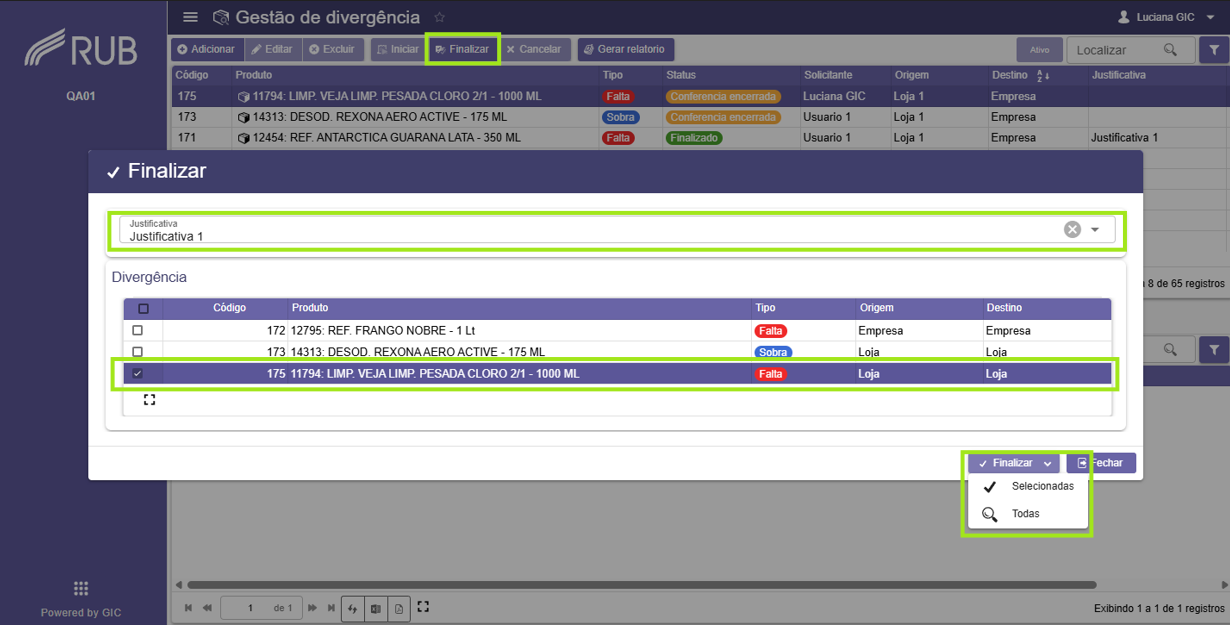1230x625 pixels.
Task: Choose Selecionadas from the Finalizar menu
Action: pos(1028,487)
